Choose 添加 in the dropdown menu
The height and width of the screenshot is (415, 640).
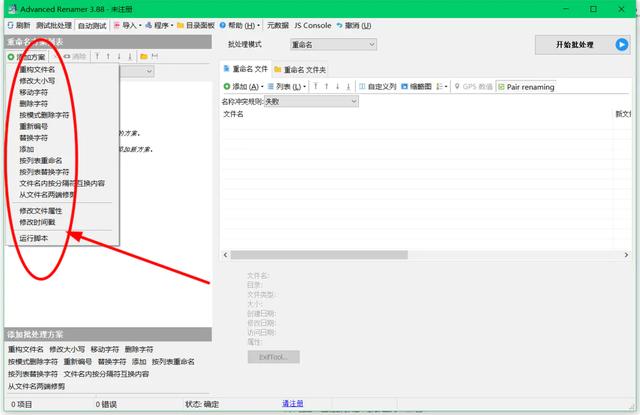pyautogui.click(x=27, y=149)
